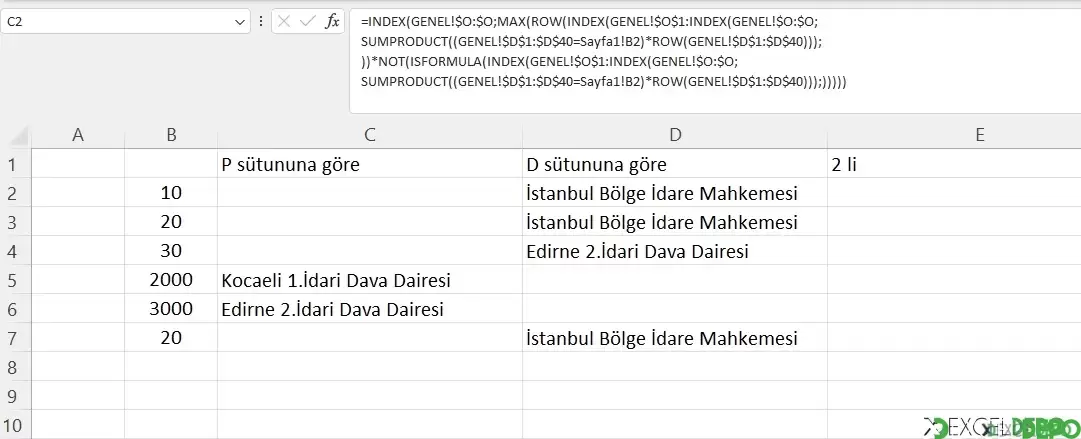Select column B header
This screenshot has width=1081, height=439.
[x=171, y=135]
